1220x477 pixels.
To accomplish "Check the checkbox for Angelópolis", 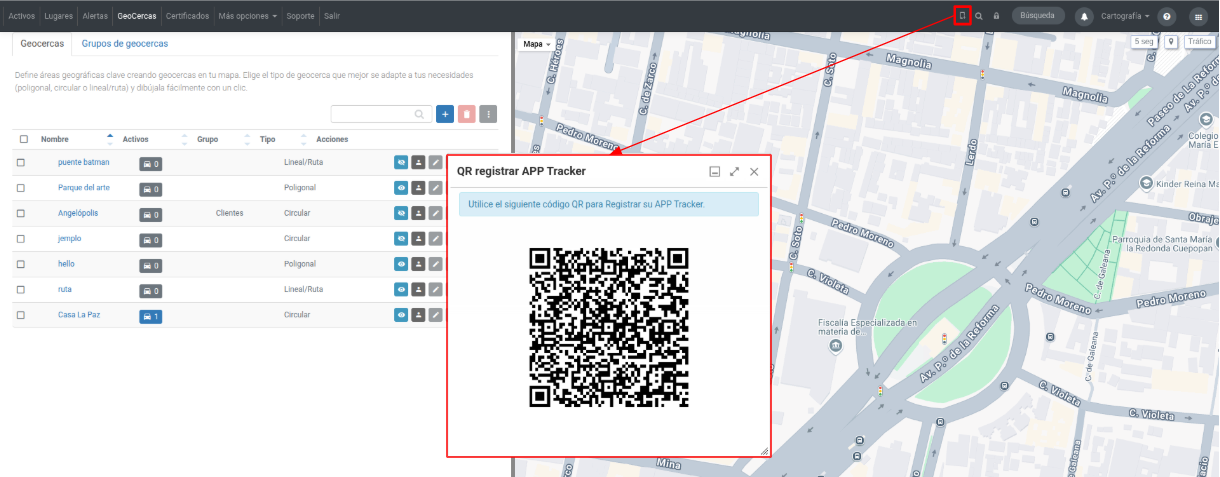I will (x=20, y=213).
